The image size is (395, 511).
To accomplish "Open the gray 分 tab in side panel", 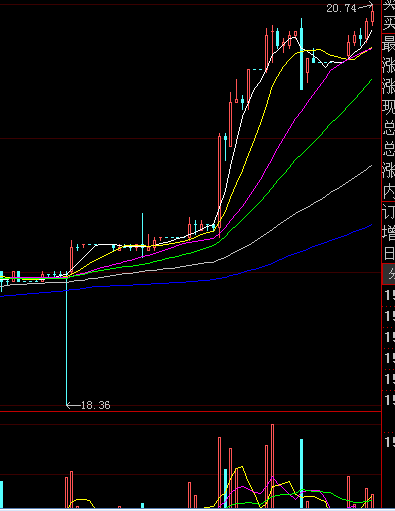I will 389,274.
